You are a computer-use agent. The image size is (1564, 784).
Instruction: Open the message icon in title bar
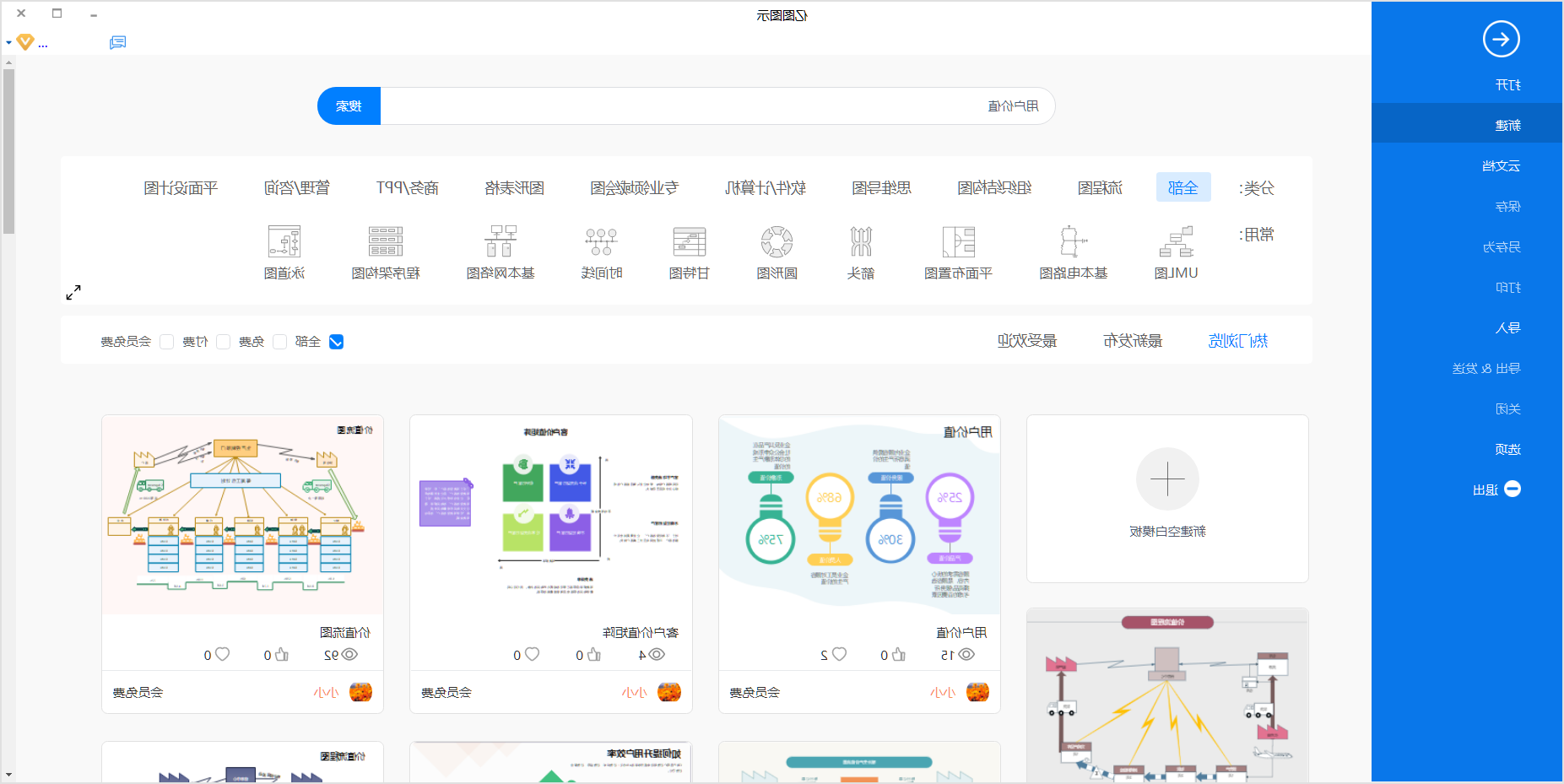(118, 42)
